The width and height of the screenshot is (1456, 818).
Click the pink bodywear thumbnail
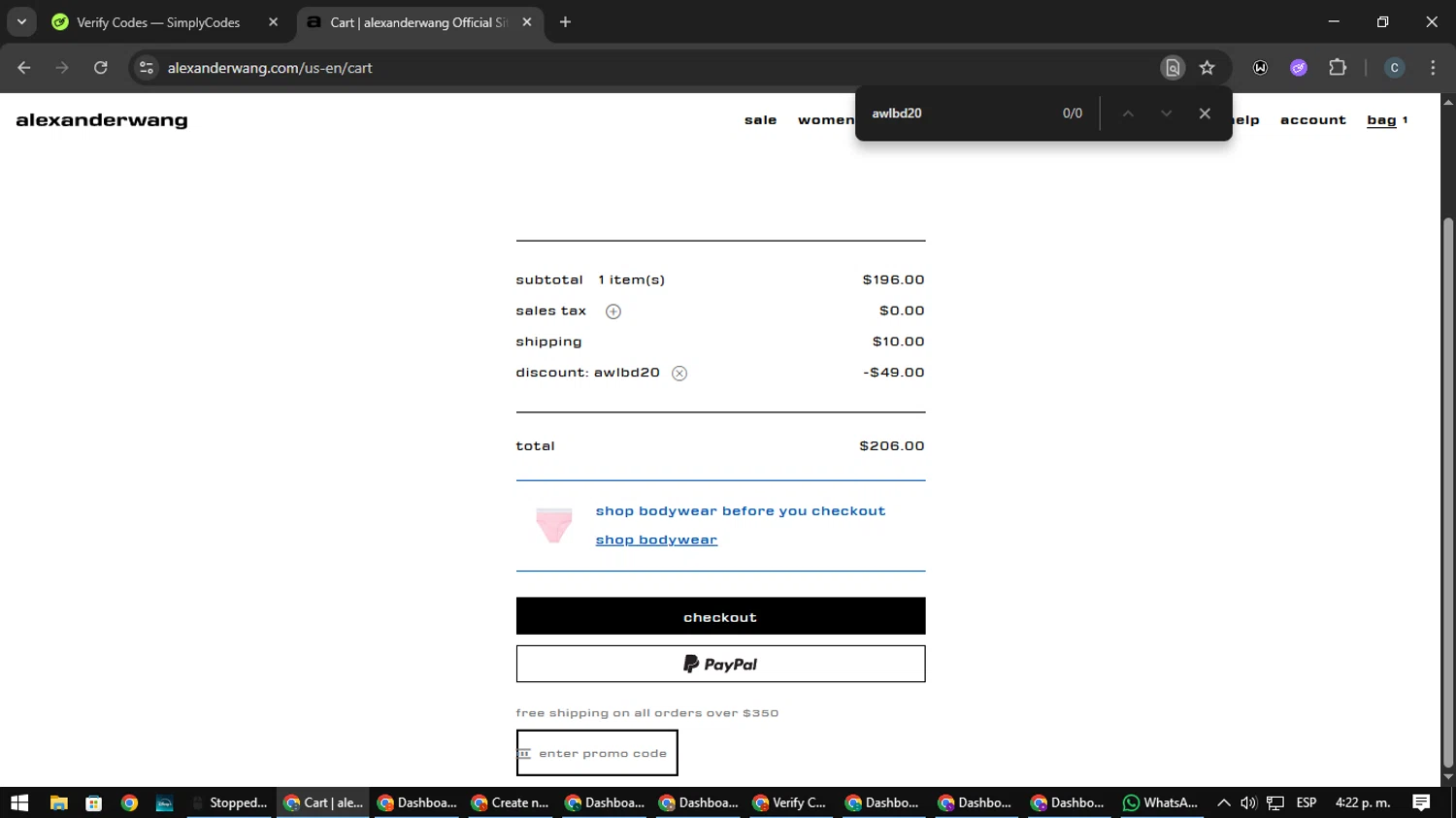coord(554,525)
